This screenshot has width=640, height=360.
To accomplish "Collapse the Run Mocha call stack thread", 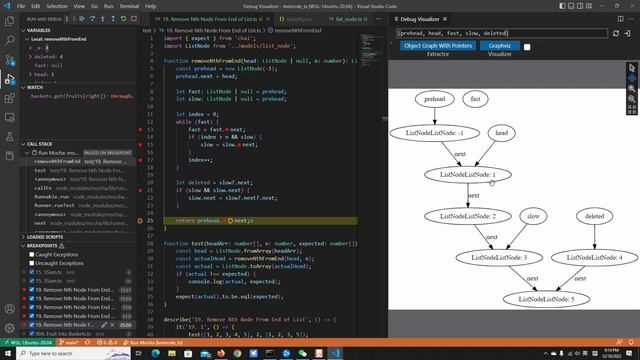I will [27, 153].
